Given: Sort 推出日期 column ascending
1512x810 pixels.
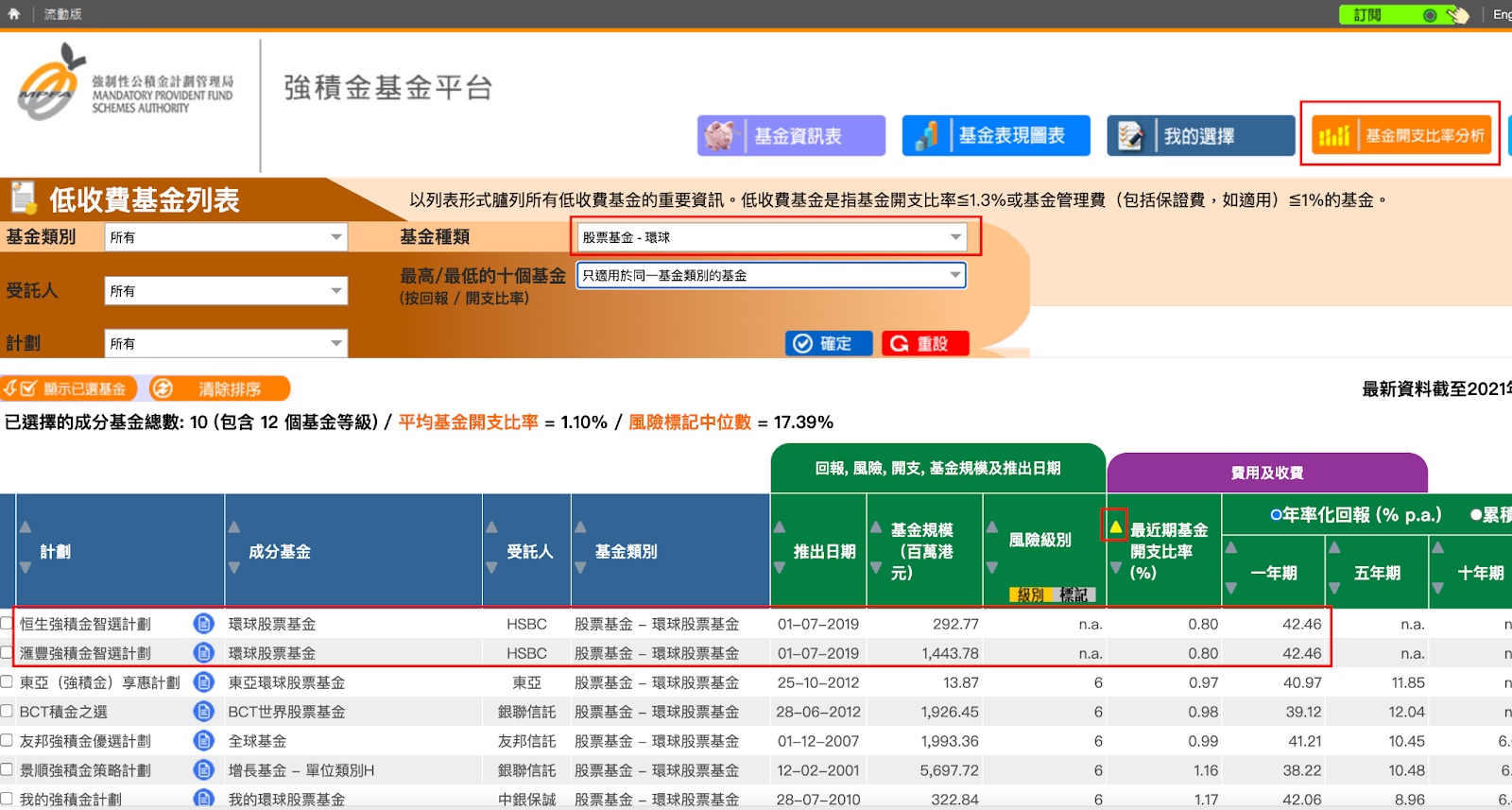Looking at the screenshot, I should 780,527.
